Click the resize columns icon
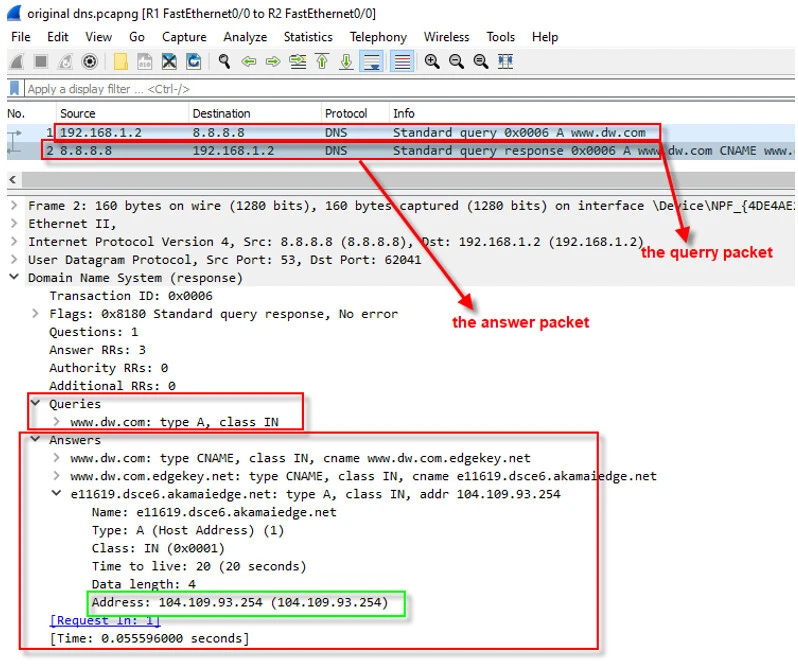 point(505,62)
